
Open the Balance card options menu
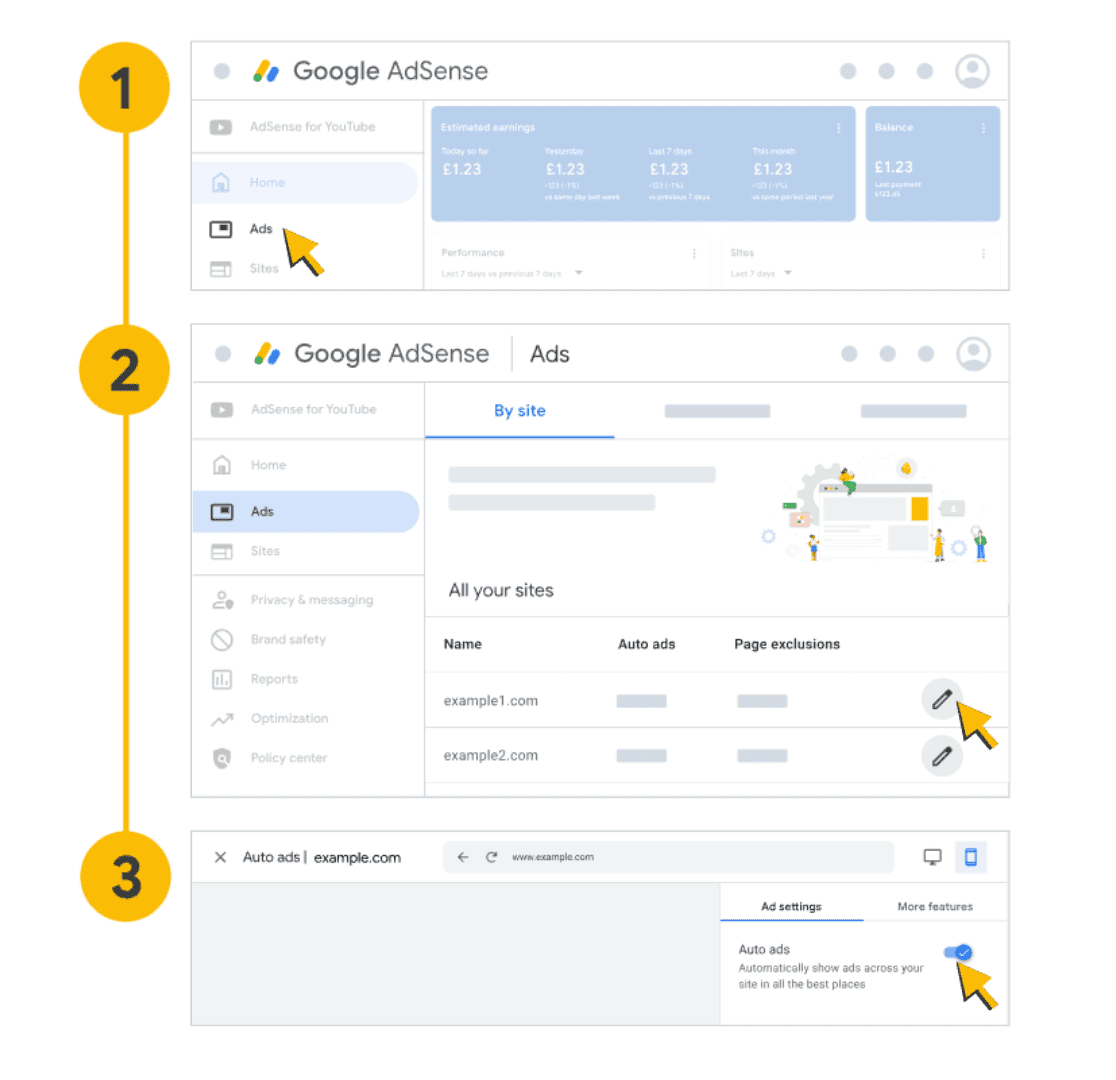pos(983,128)
